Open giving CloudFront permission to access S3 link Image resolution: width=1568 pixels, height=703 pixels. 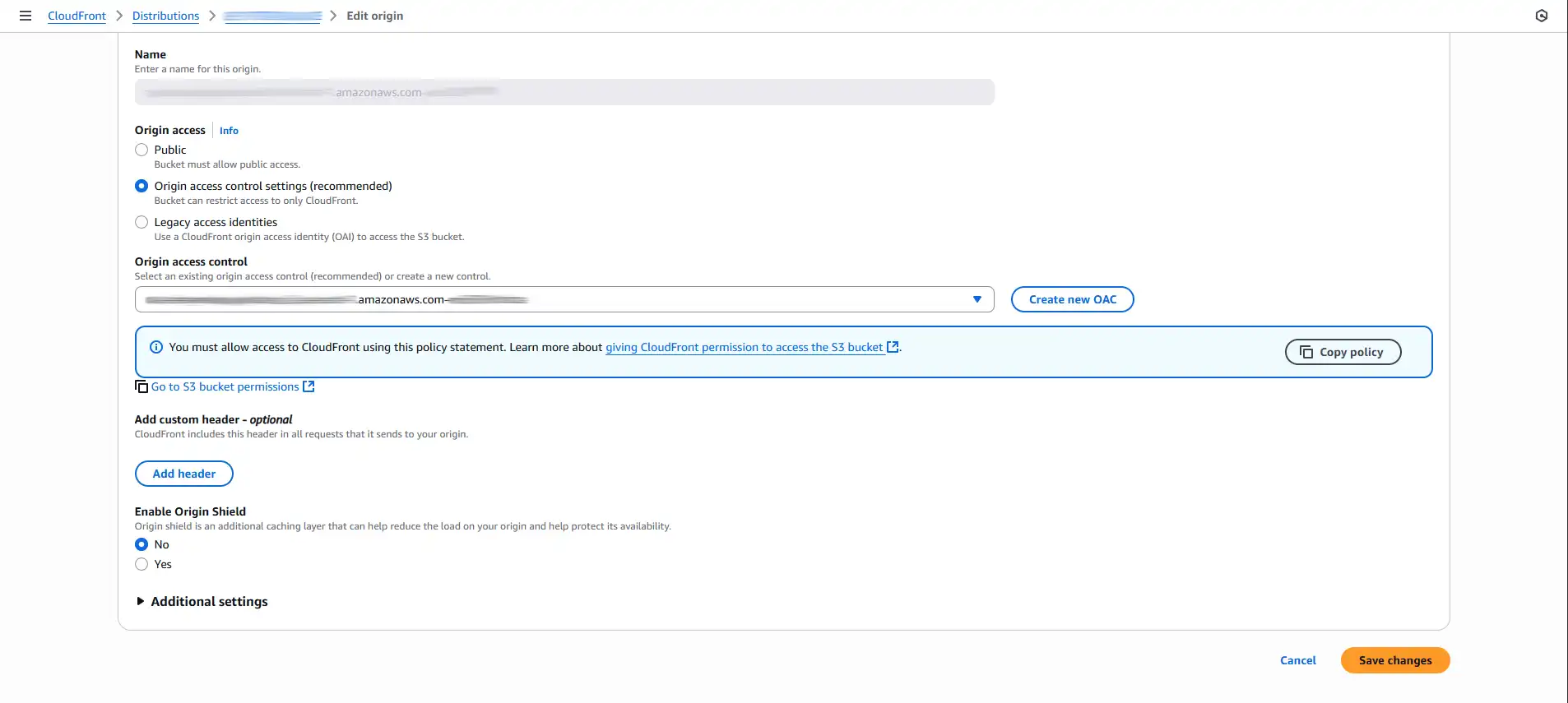click(x=744, y=347)
